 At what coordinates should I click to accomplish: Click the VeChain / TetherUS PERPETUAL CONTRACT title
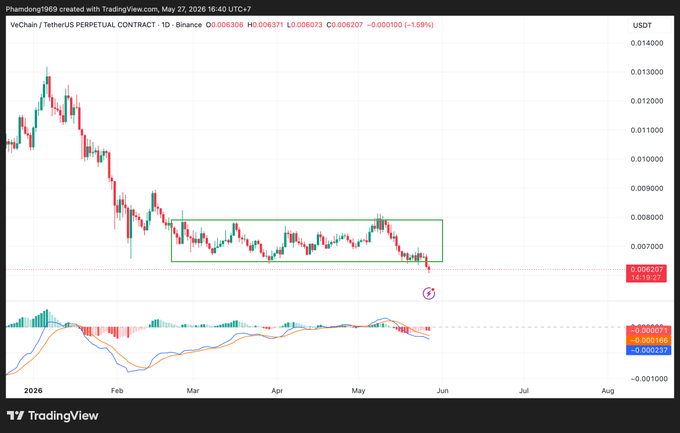(x=83, y=25)
